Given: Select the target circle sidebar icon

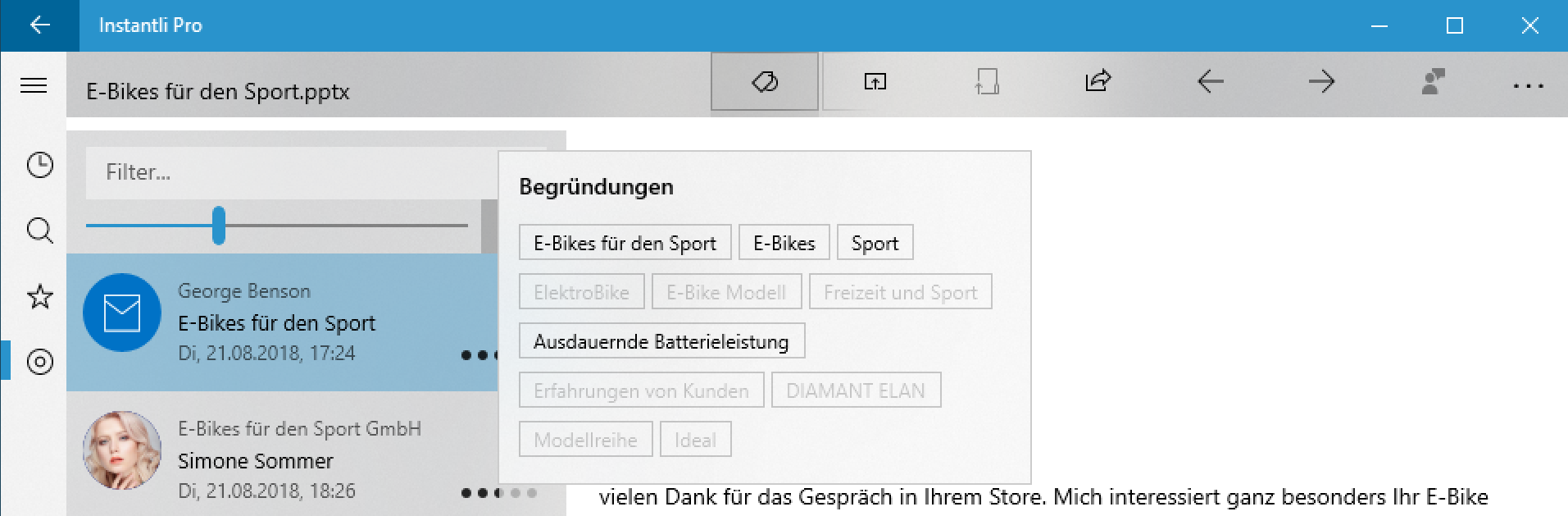Looking at the screenshot, I should coord(39,362).
